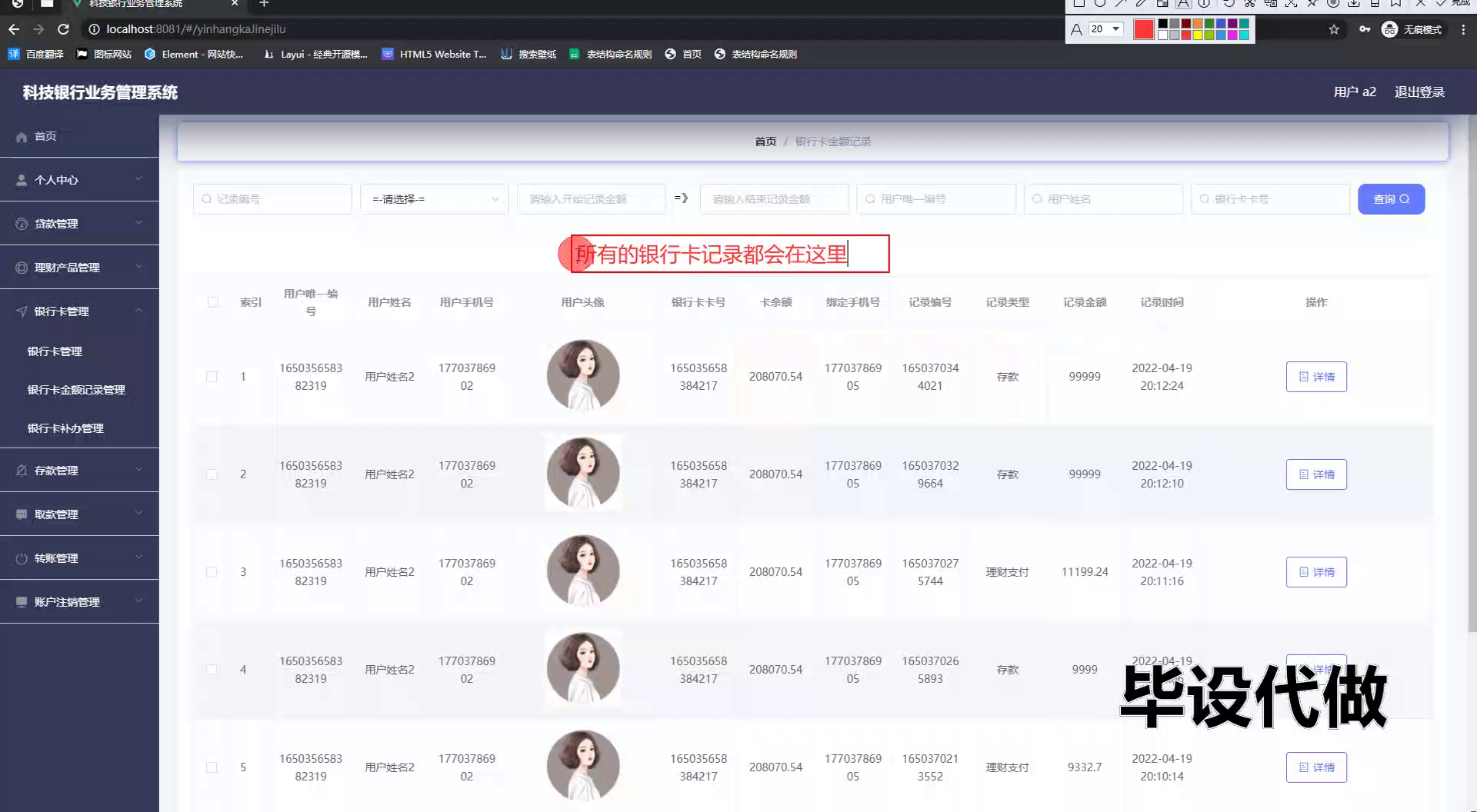Bookmark this page with the star icon
Screen dimensions: 1477x812
coord(1334,29)
